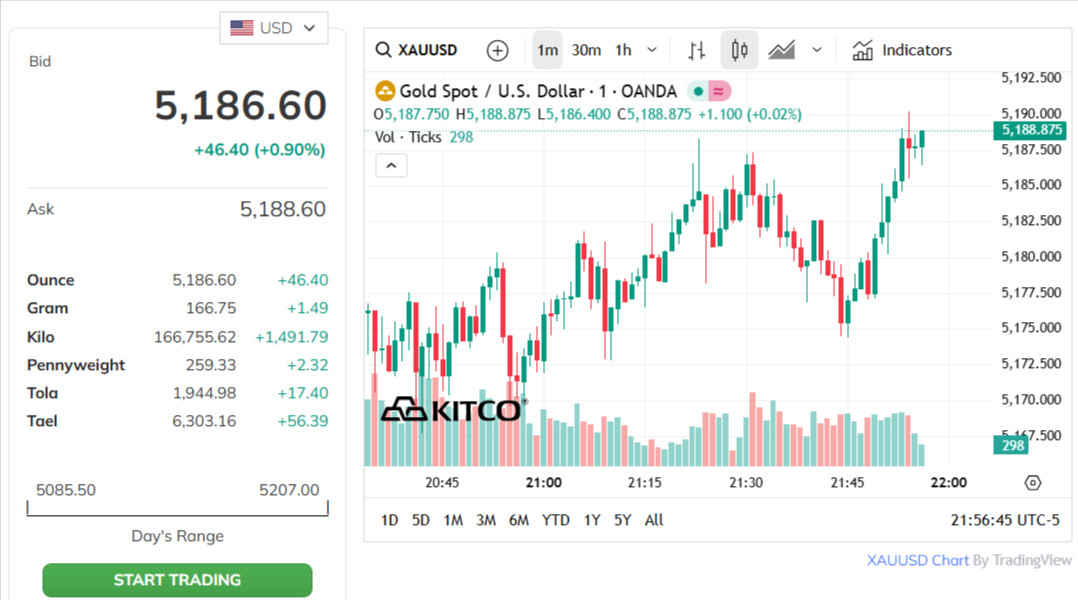
Task: Expand the timeframe interval dropdown arrow
Action: point(652,50)
